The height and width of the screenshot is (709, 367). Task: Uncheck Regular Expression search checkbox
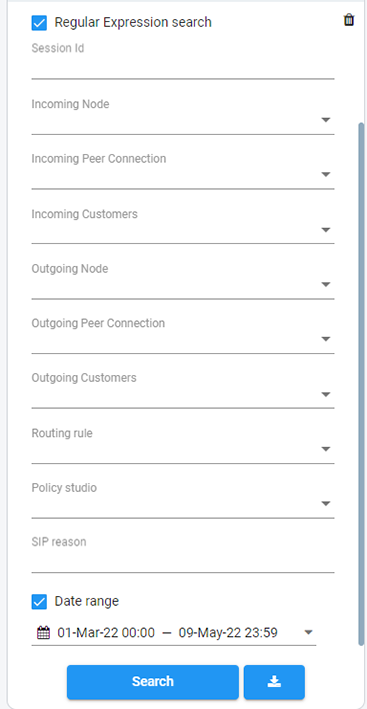pos(39,23)
